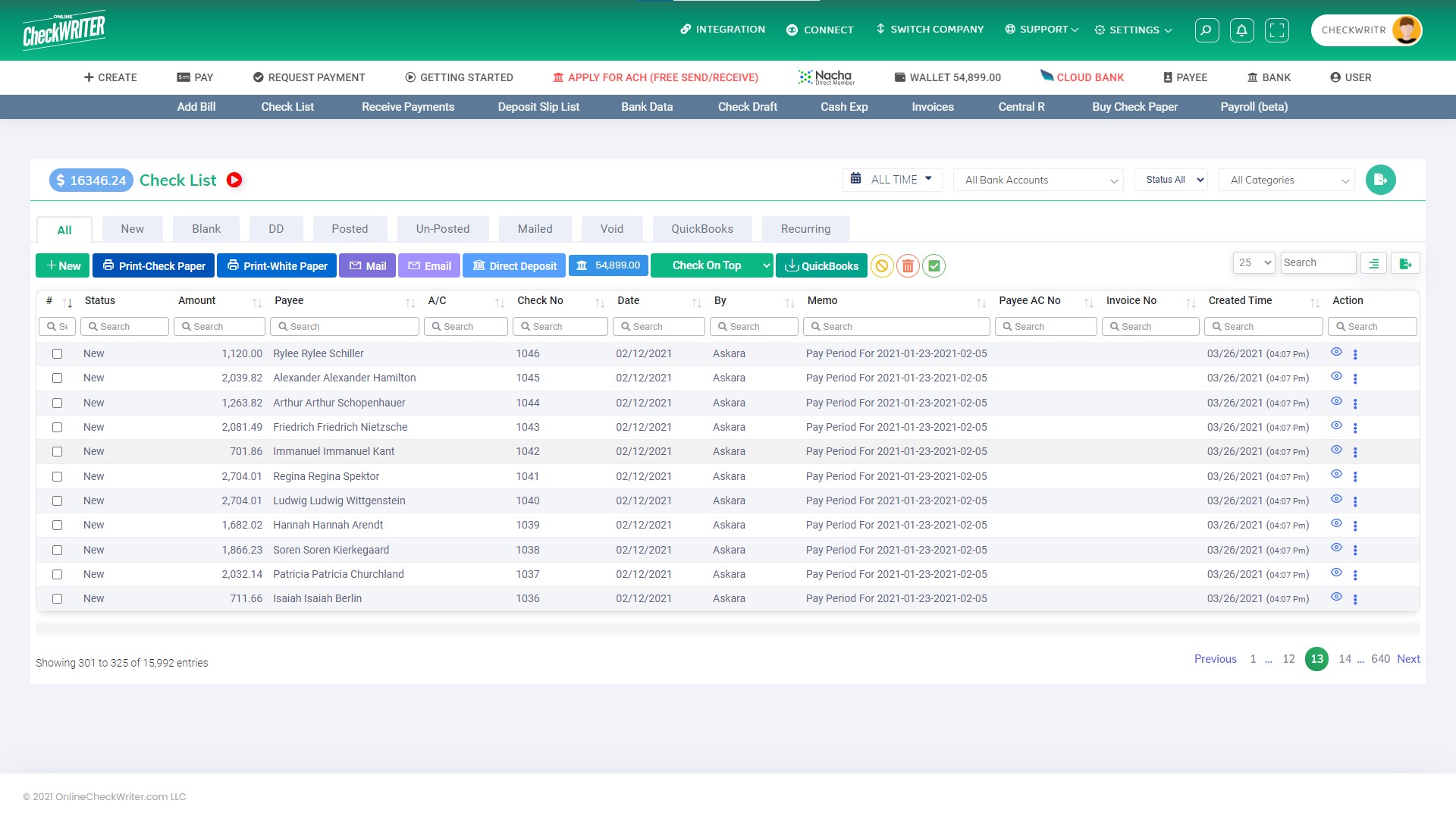
Task: Click the Email icon button
Action: pyautogui.click(x=428, y=266)
